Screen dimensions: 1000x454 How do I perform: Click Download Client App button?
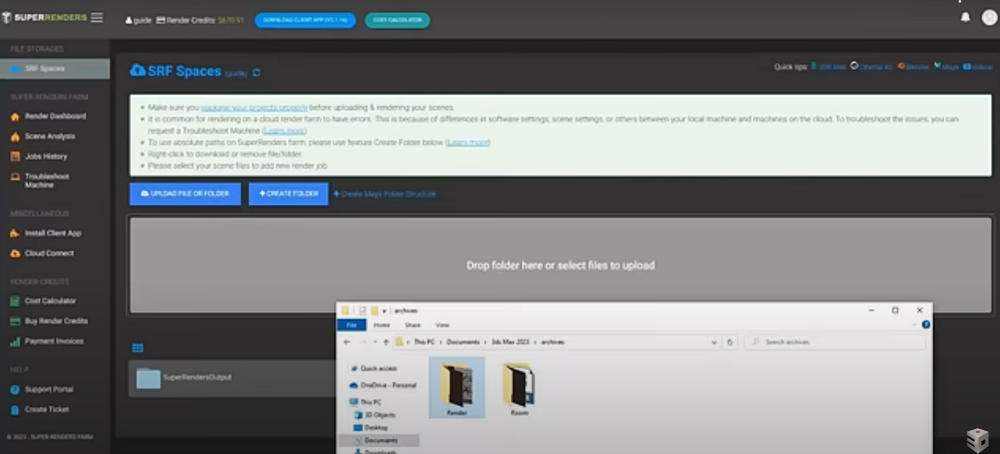pyautogui.click(x=305, y=20)
